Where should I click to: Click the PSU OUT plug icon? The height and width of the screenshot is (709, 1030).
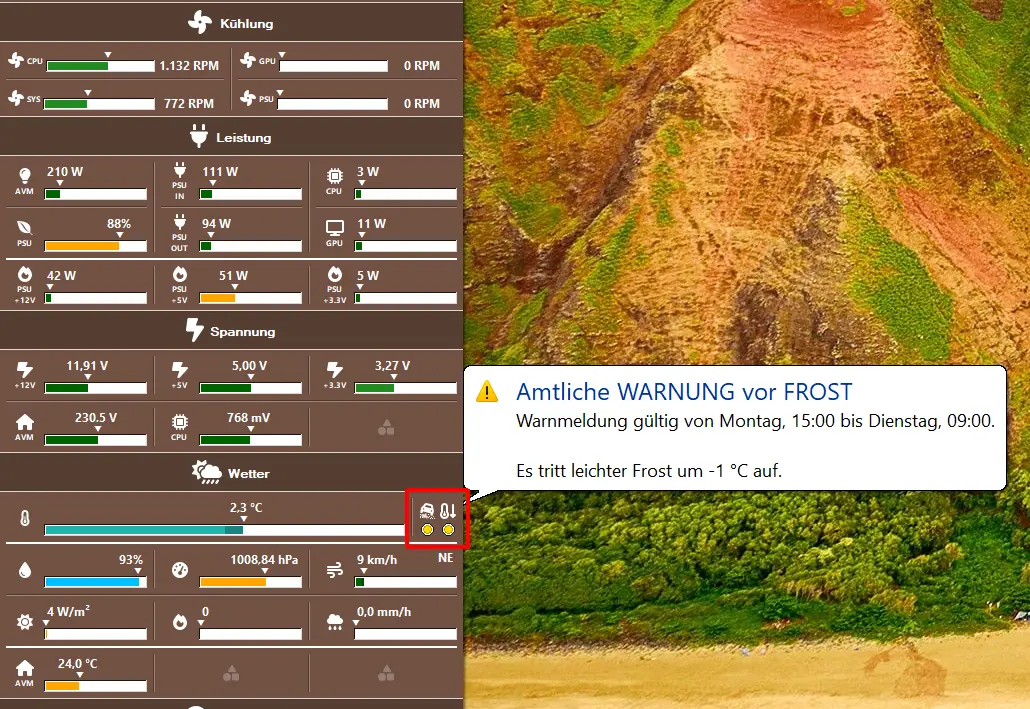(x=179, y=221)
